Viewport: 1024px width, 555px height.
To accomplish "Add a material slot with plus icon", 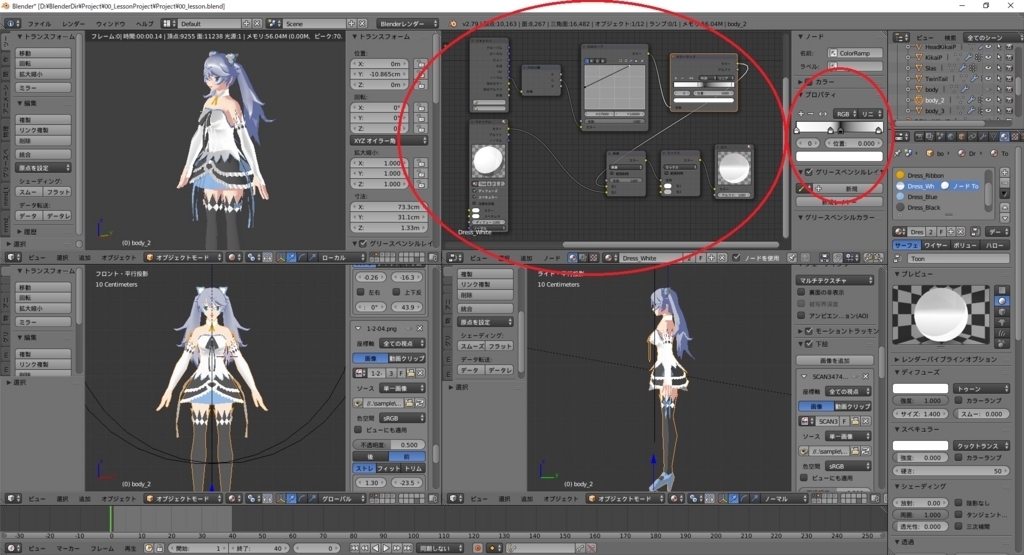I will click(1004, 173).
